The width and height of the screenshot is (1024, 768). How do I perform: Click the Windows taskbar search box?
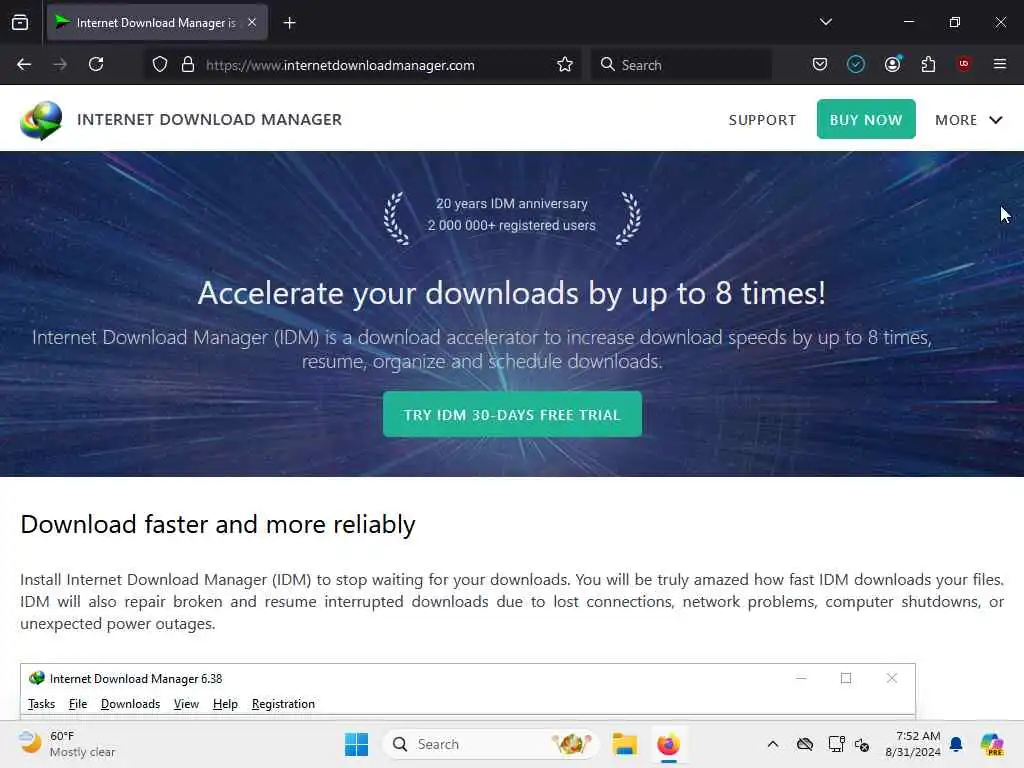click(x=490, y=744)
